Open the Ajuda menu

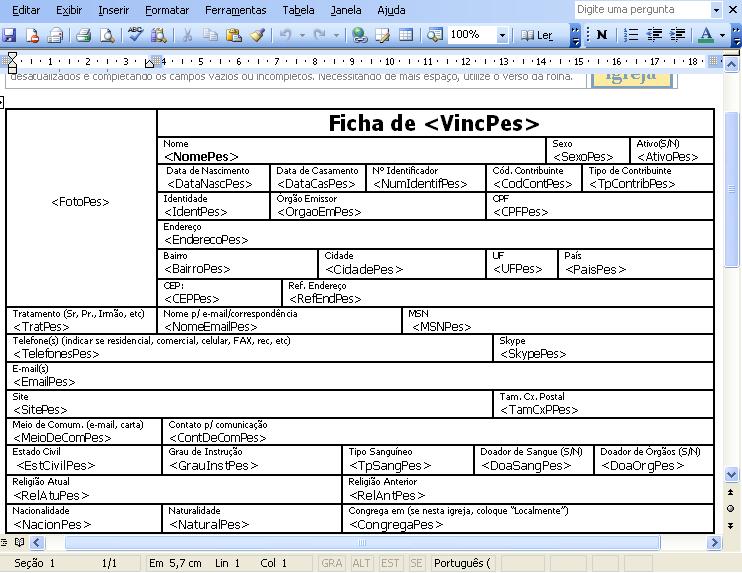click(x=391, y=10)
